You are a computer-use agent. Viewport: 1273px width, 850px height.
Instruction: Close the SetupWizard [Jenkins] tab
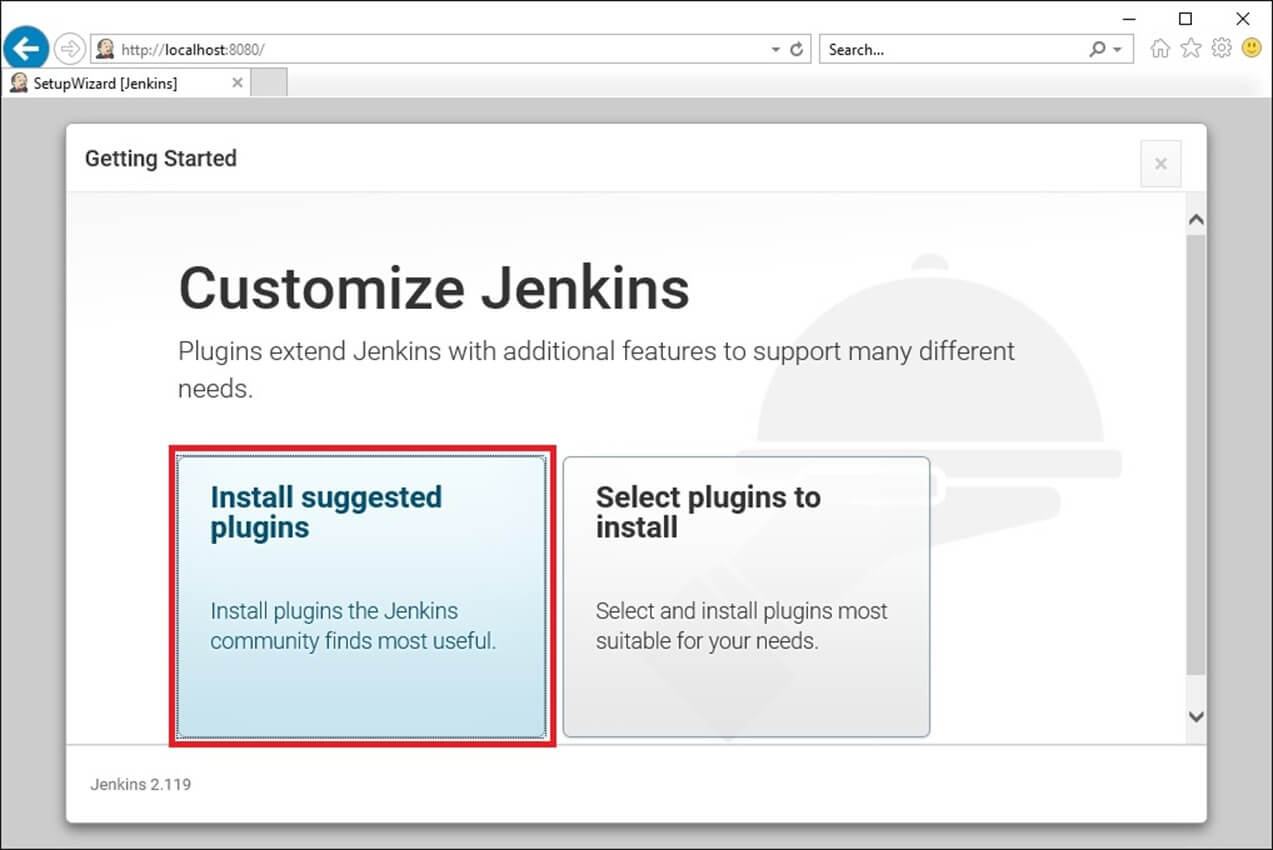coord(237,83)
